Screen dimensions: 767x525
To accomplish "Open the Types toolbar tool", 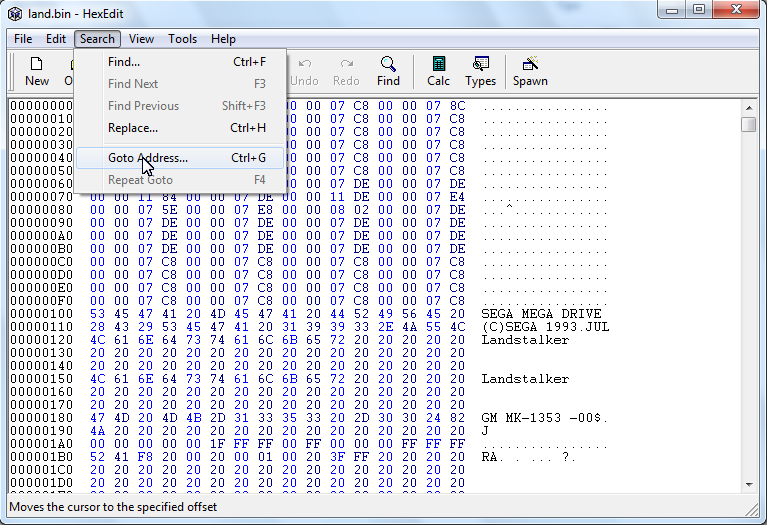I will [x=481, y=71].
